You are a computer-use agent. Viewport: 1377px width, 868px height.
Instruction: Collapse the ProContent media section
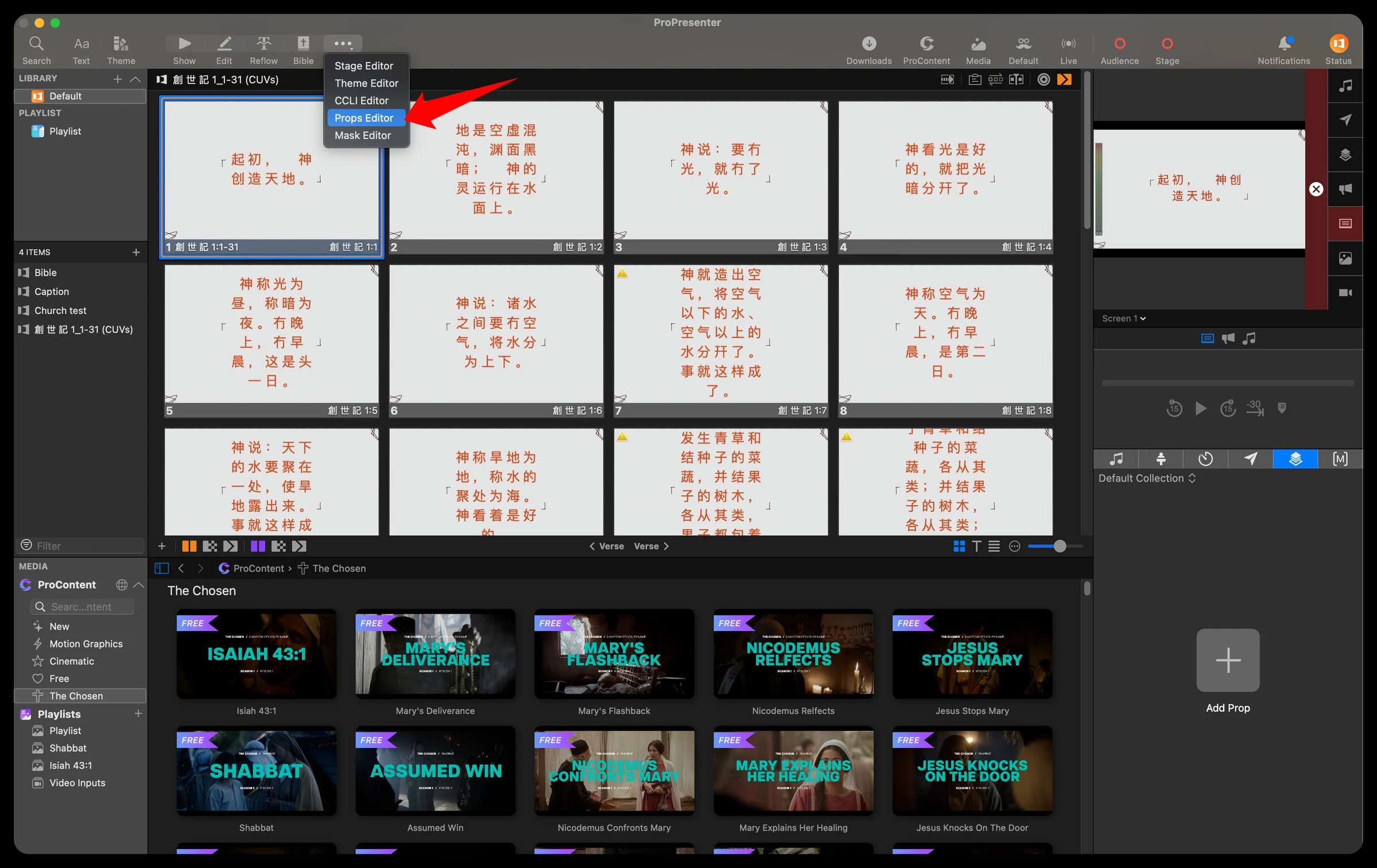[138, 584]
